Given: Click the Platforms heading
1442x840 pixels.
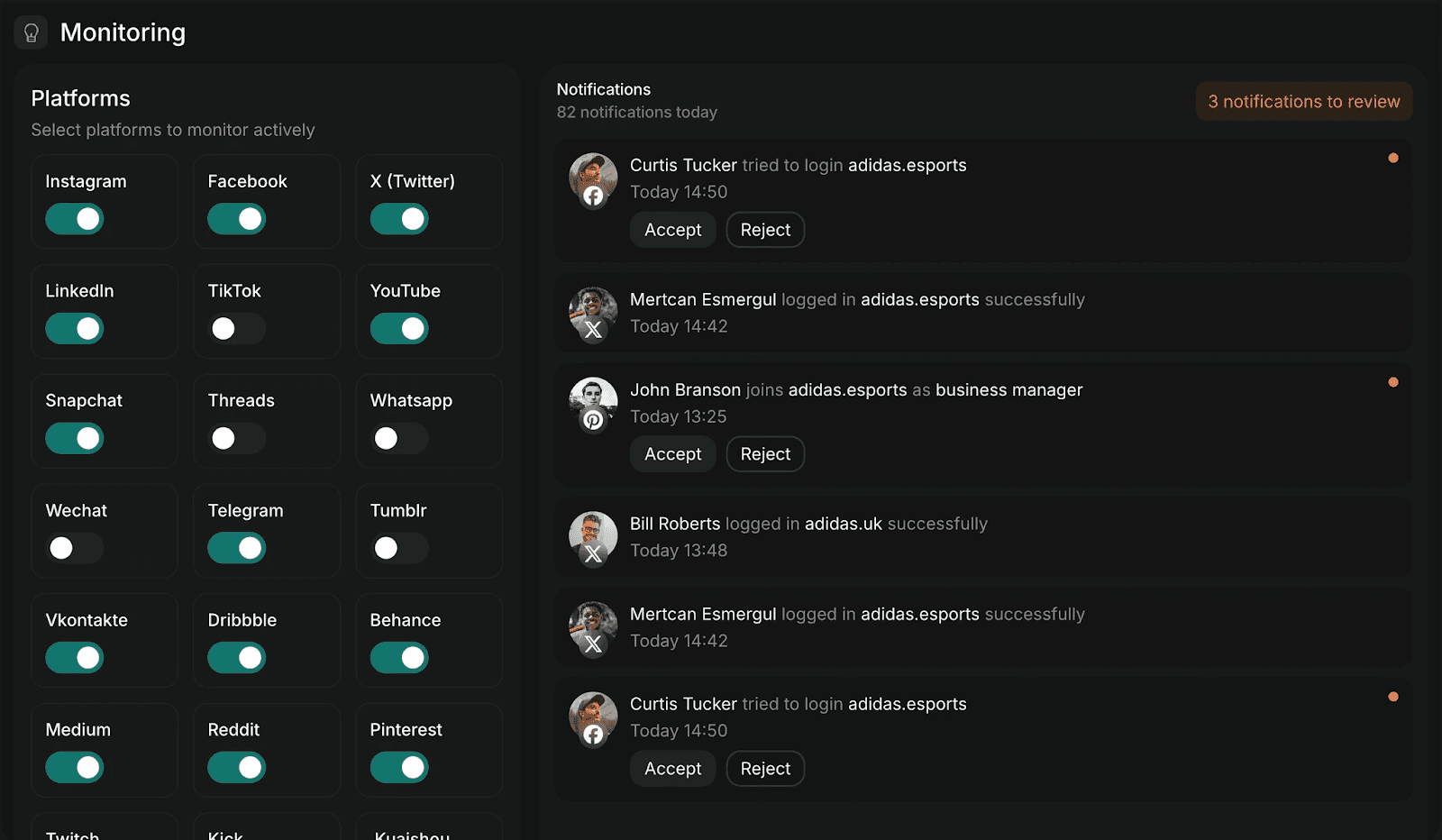Looking at the screenshot, I should (81, 98).
